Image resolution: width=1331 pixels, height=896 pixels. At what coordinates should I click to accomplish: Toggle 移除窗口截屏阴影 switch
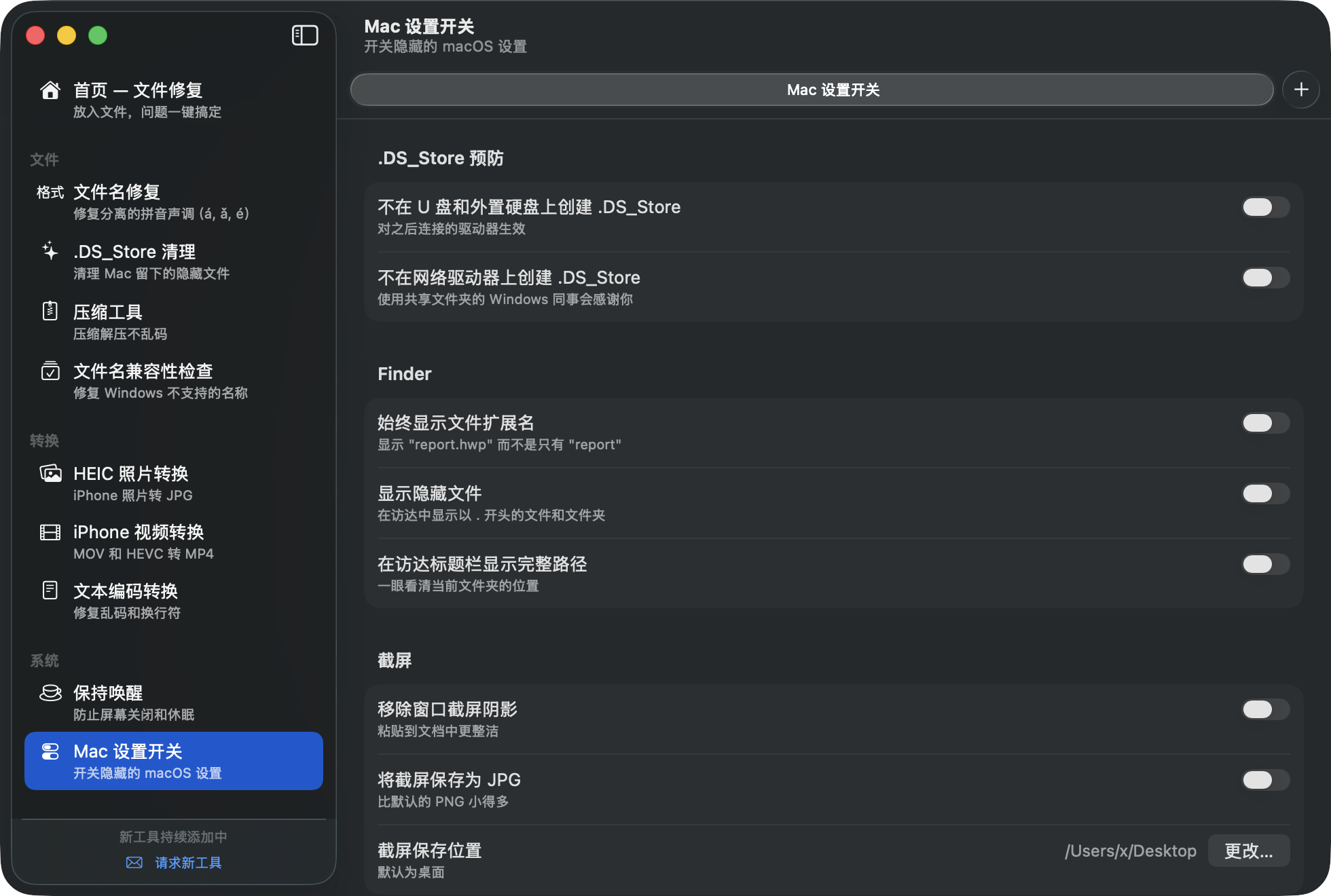pos(1266,709)
